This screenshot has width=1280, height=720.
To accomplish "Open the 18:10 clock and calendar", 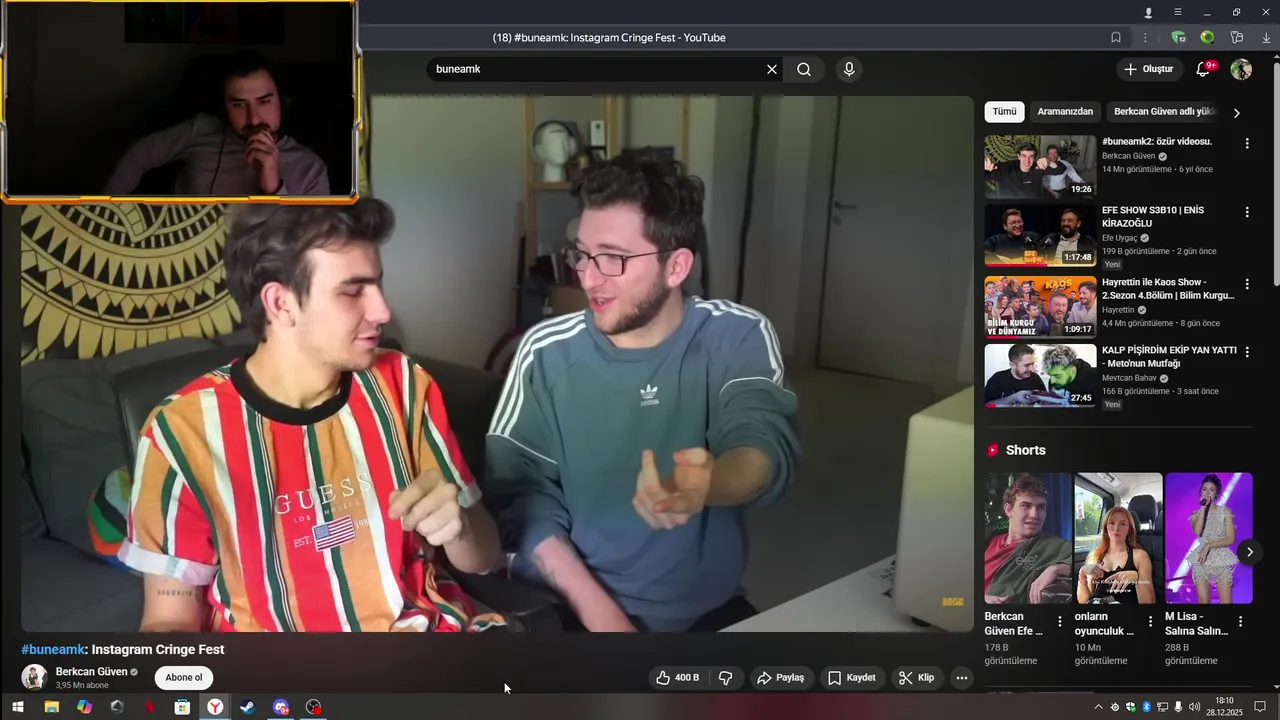I will [1224, 707].
